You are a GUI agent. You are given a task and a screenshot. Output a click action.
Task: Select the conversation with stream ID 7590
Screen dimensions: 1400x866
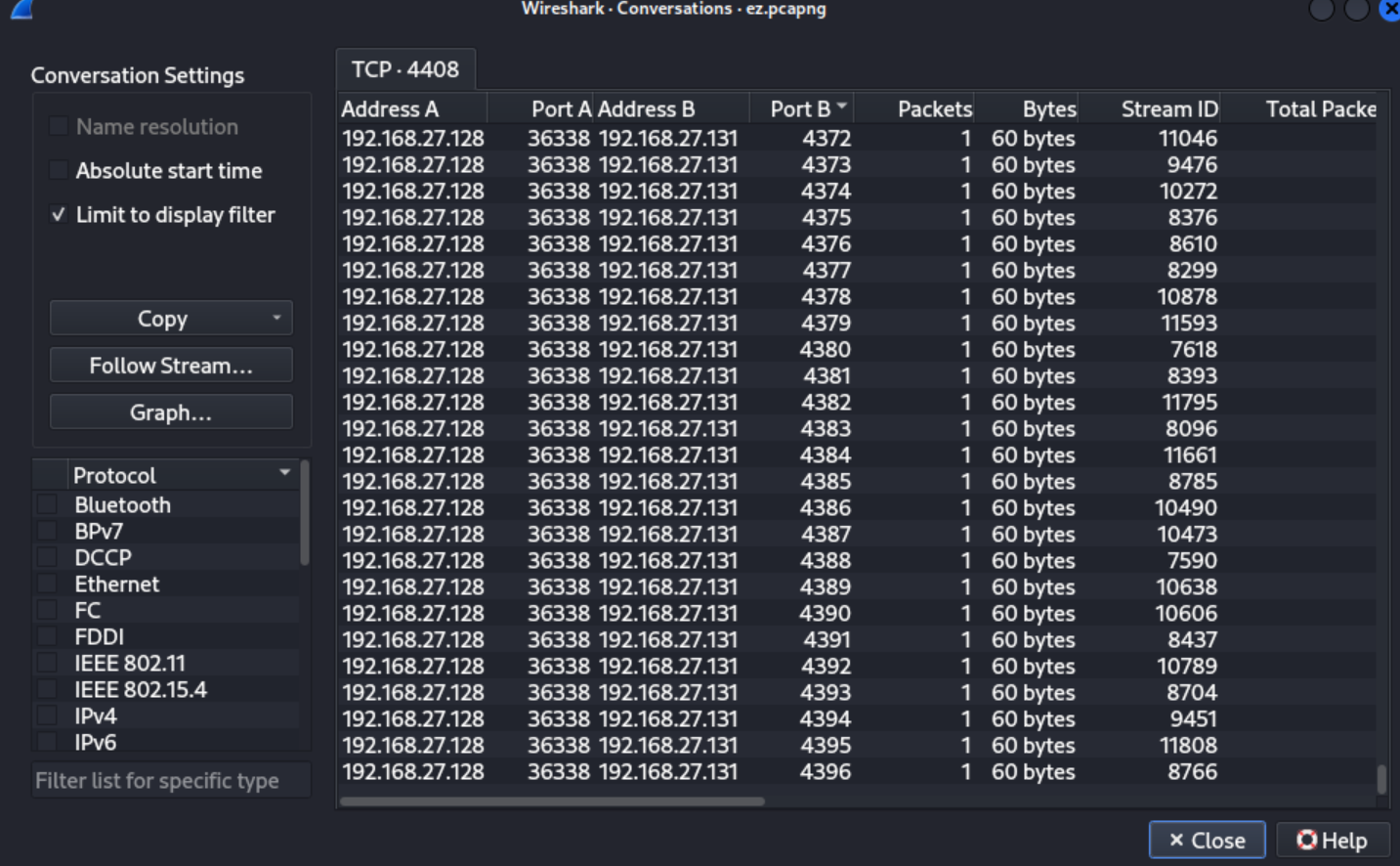click(x=858, y=560)
